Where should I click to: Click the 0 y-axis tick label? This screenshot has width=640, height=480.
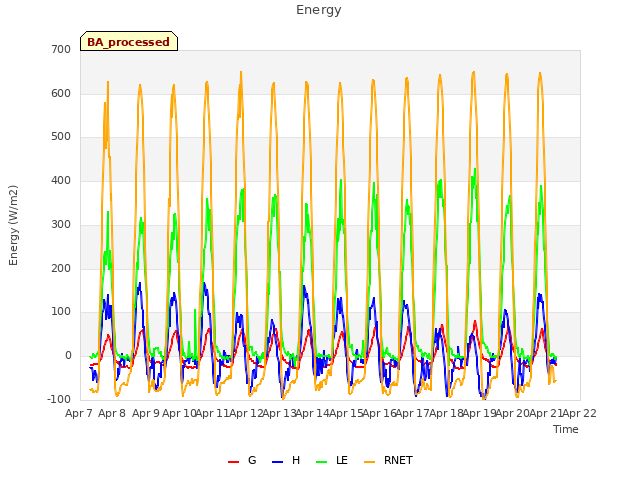(68, 356)
